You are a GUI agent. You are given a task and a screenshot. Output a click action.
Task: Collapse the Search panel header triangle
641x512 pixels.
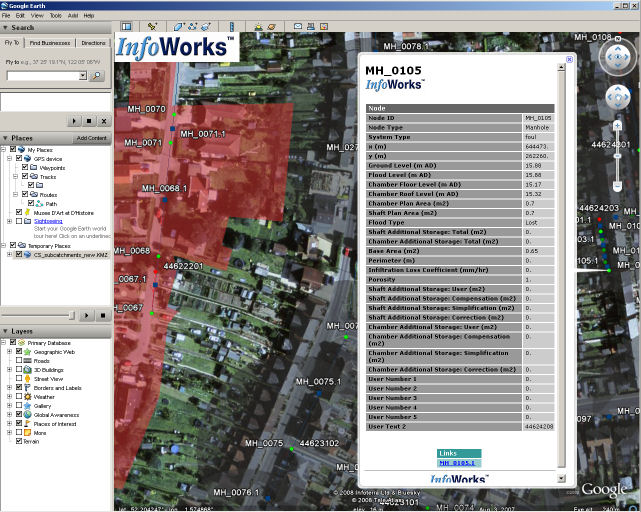click(x=5, y=28)
